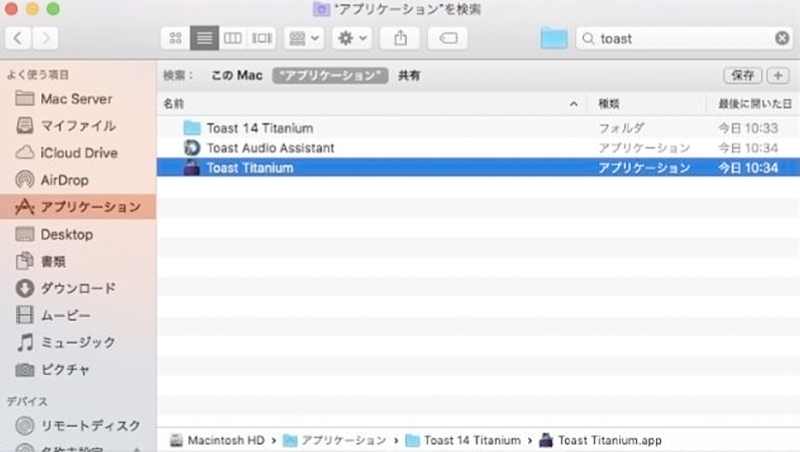Open Desktop in the sidebar
Screen dimensions: 800x452
point(78,234)
